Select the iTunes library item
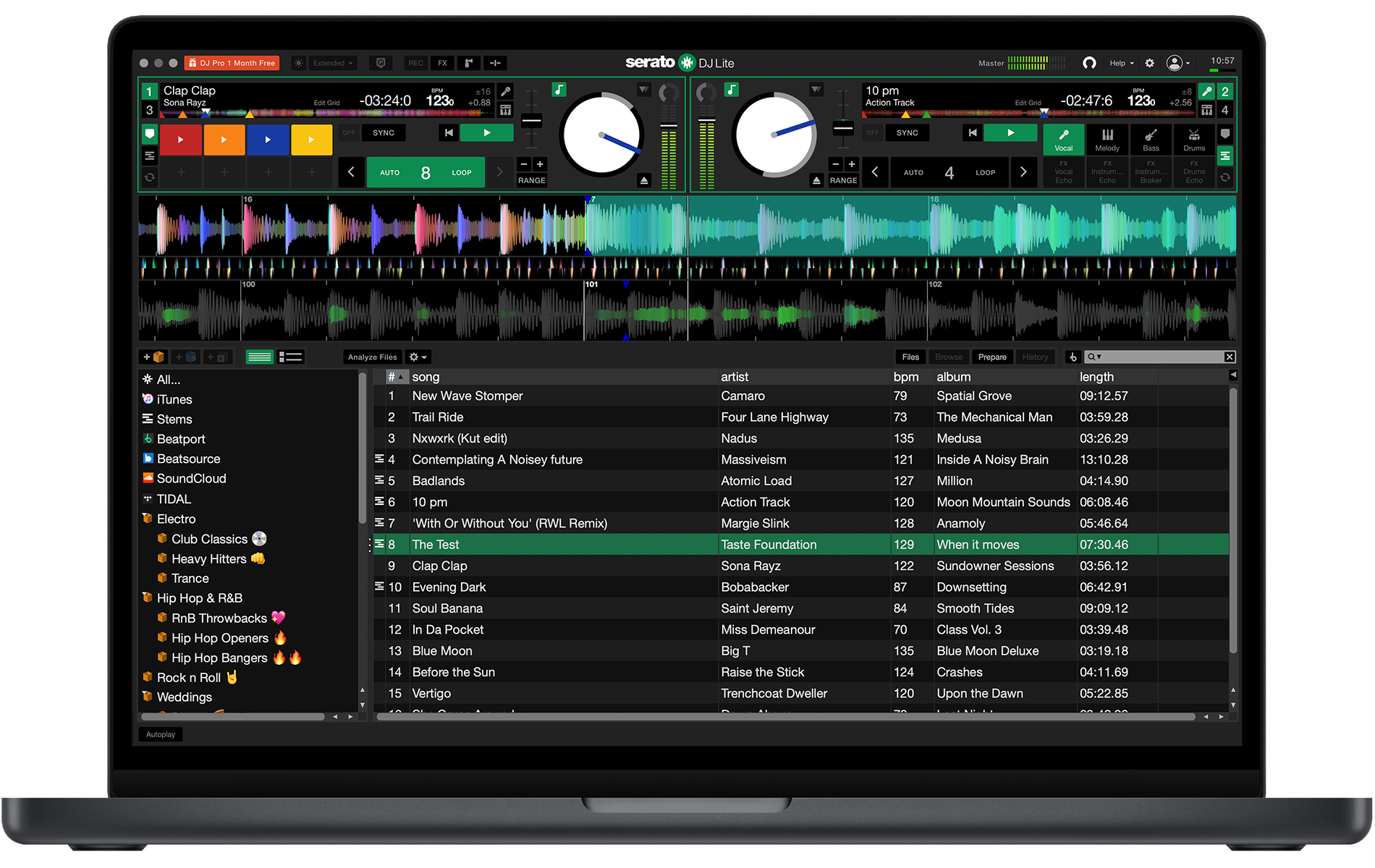The width and height of the screenshot is (1375, 868). pyautogui.click(x=174, y=399)
